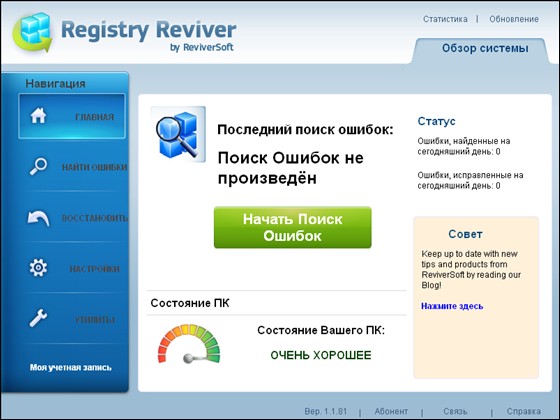560x420 pixels.
Task: Click the Состояние ПК section header
Action: tap(190, 303)
